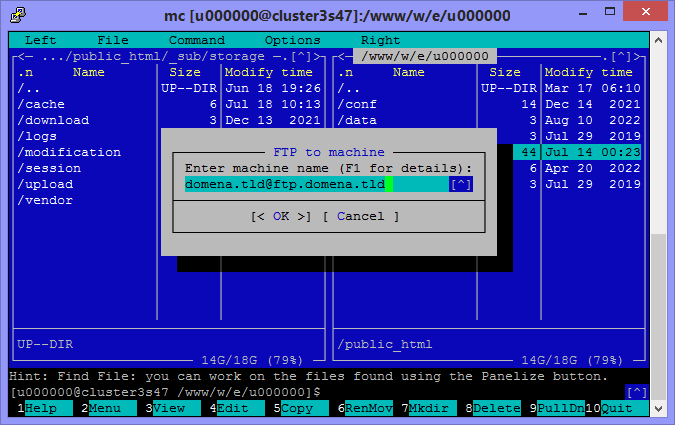Click right panel path /www/w/e/u000000

coord(425,56)
